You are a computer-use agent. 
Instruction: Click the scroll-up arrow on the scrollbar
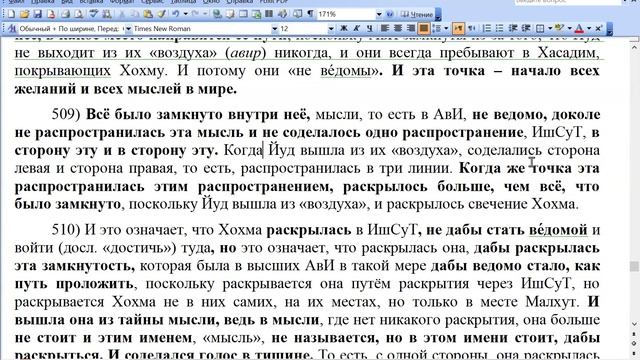click(634, 47)
